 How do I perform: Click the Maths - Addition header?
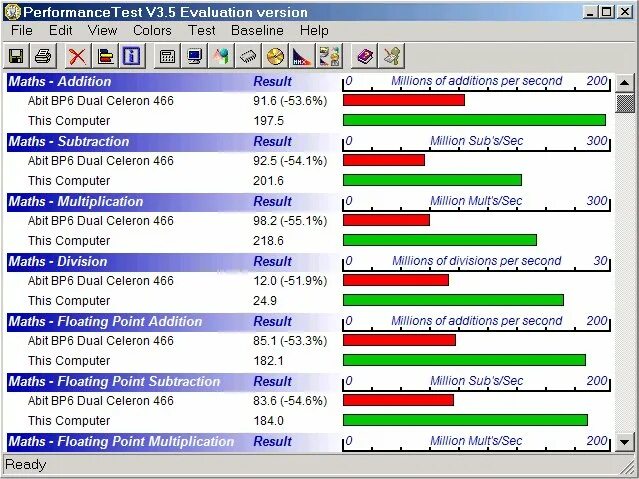coord(59,82)
